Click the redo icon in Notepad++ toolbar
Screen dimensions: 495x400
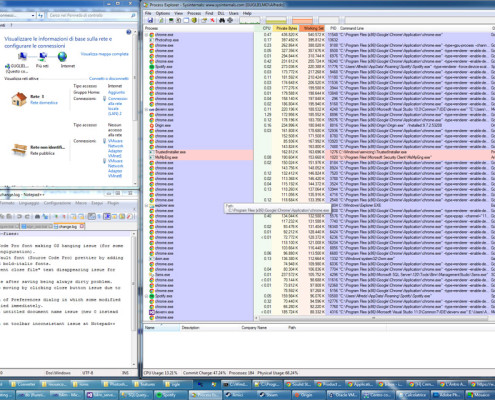pyautogui.click(x=27, y=217)
